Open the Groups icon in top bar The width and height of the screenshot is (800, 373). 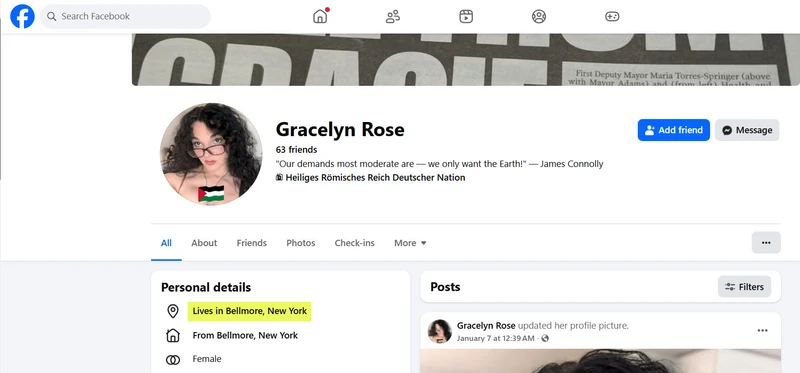[x=539, y=16]
